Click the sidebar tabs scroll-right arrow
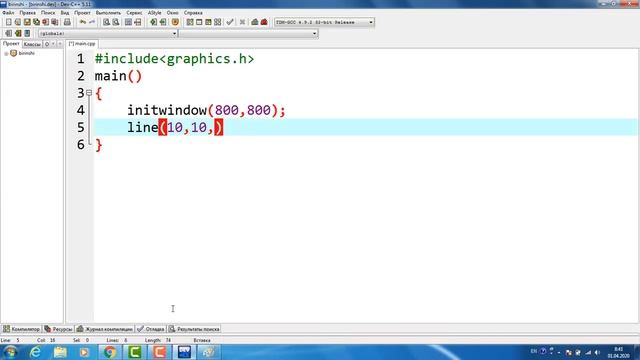Image resolution: width=640 pixels, height=360 pixels. pos(60,44)
